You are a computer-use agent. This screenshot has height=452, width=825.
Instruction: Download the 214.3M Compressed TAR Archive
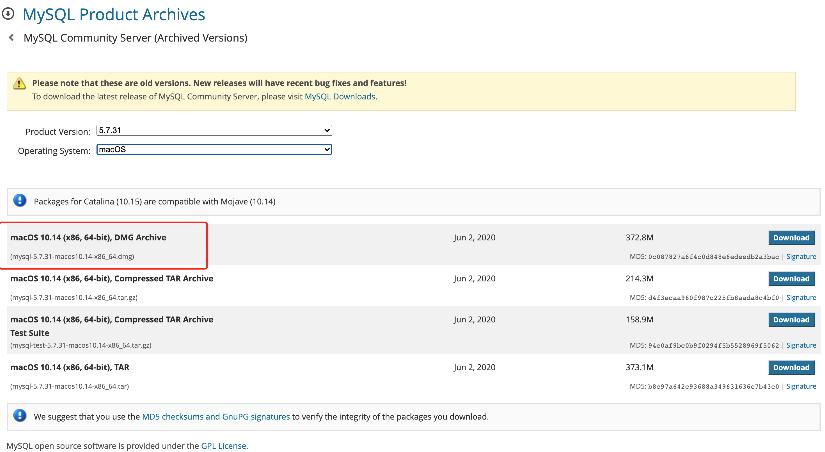pos(791,279)
